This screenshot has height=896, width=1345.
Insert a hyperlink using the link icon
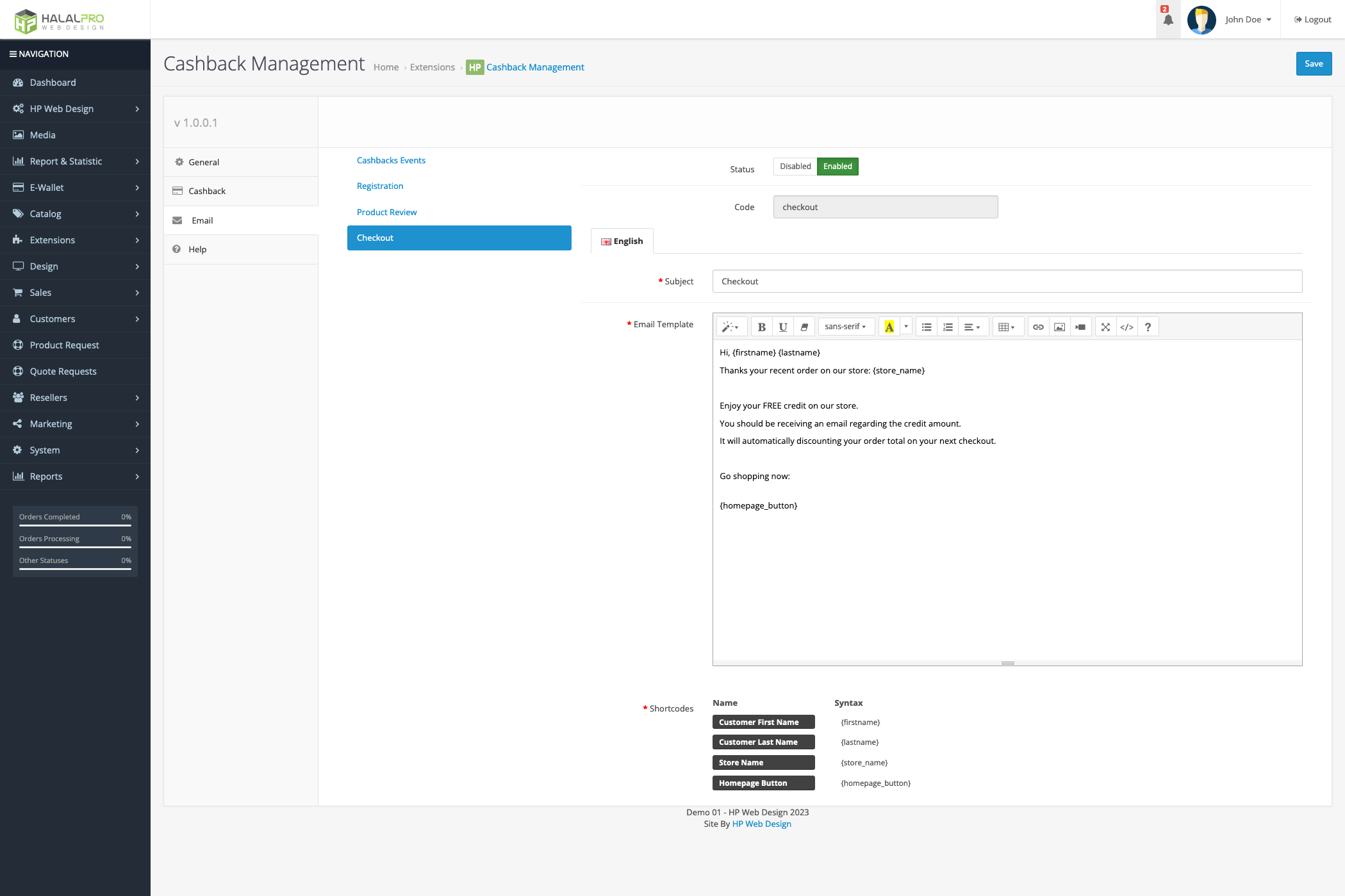[1038, 327]
